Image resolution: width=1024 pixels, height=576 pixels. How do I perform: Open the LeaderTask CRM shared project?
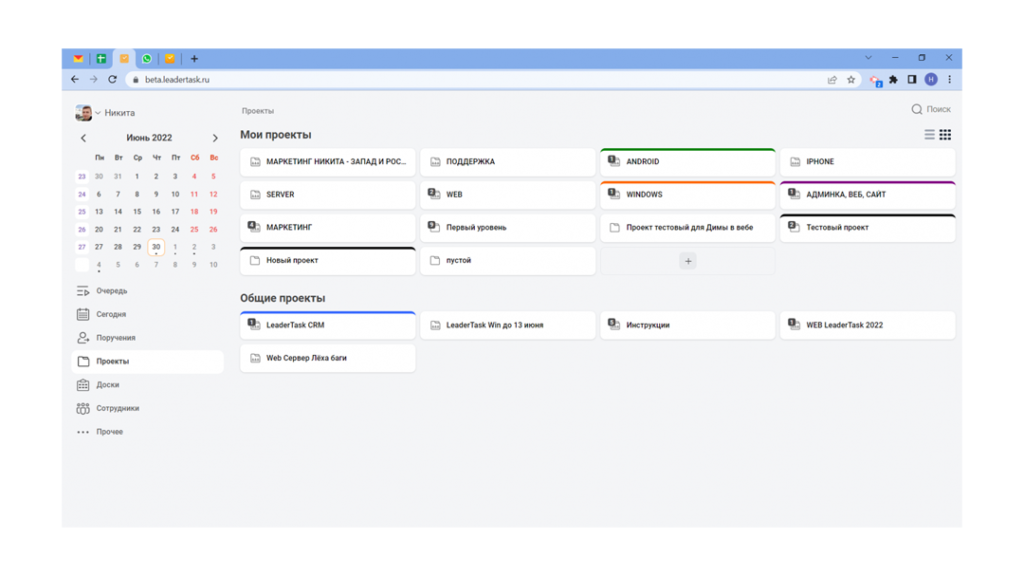pyautogui.click(x=327, y=325)
